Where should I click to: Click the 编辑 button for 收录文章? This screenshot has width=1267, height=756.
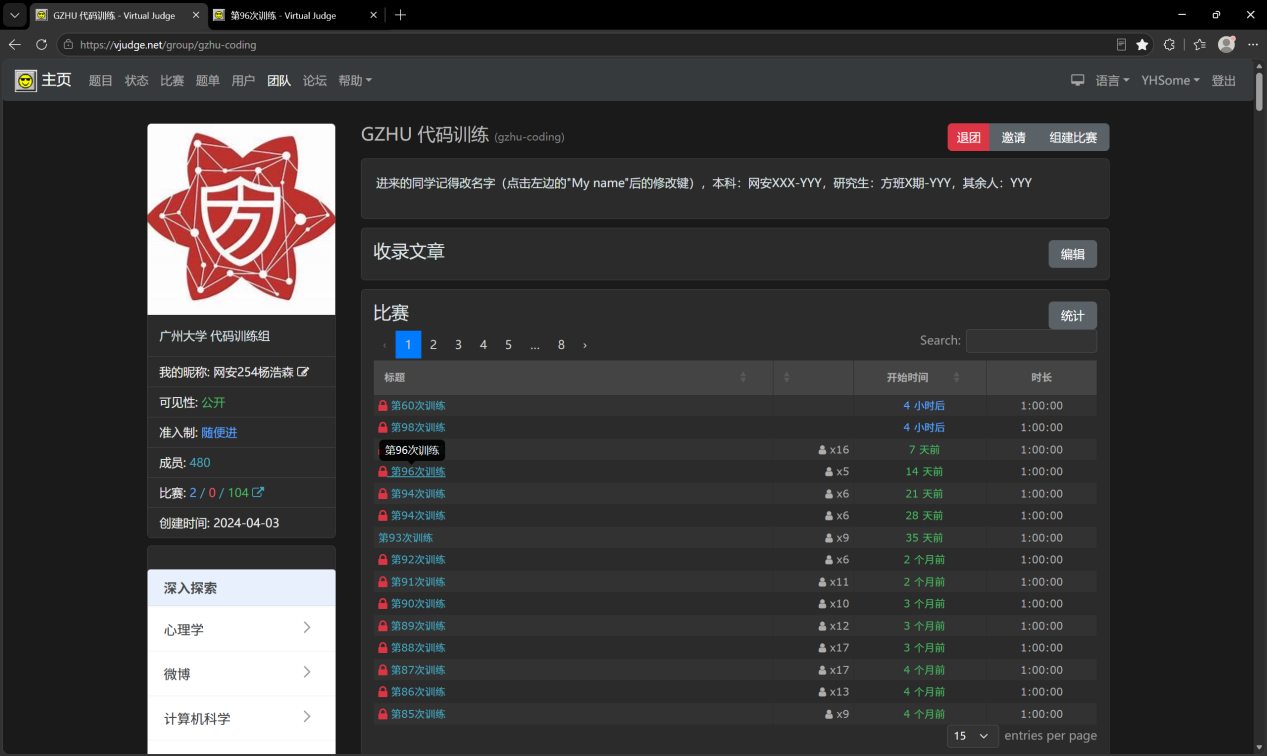coord(1073,254)
